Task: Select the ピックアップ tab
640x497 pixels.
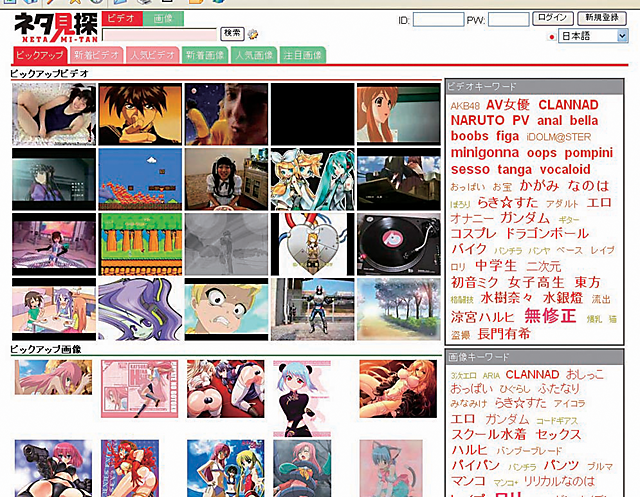Action: 40,55
